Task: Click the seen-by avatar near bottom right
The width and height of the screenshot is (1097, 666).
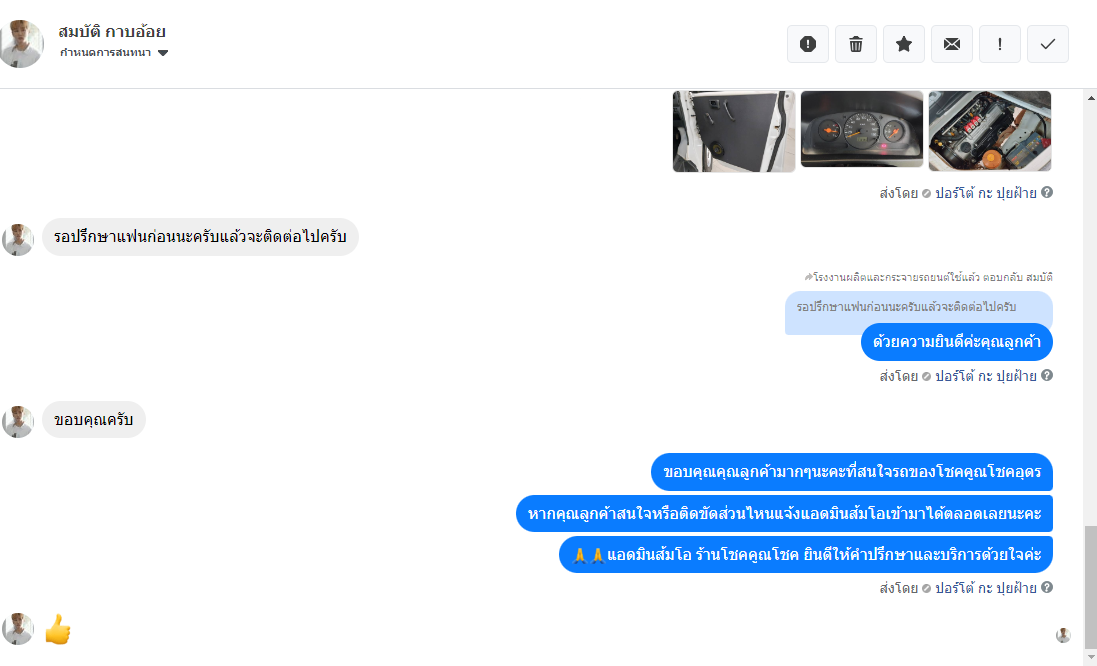Action: point(1063,635)
